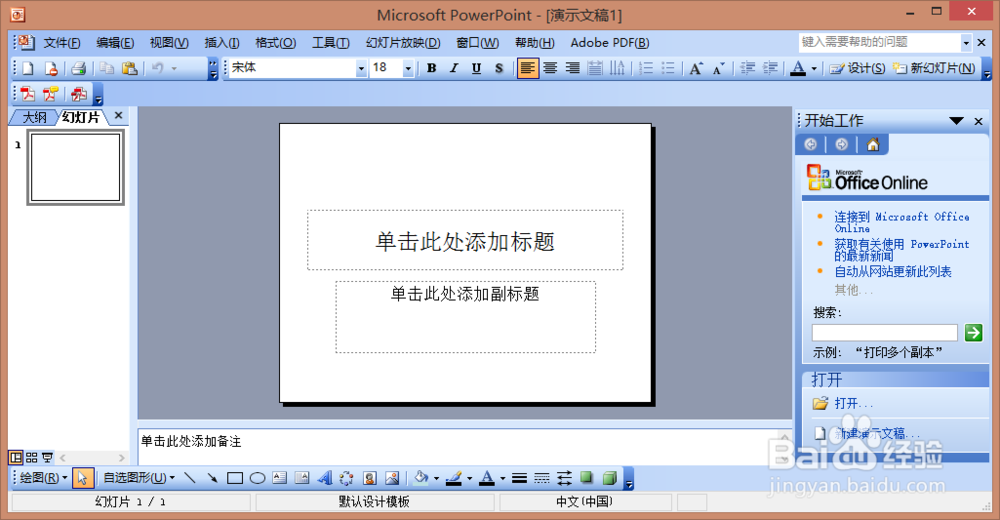
Task: Click the bulleted list icon
Action: [x=668, y=68]
